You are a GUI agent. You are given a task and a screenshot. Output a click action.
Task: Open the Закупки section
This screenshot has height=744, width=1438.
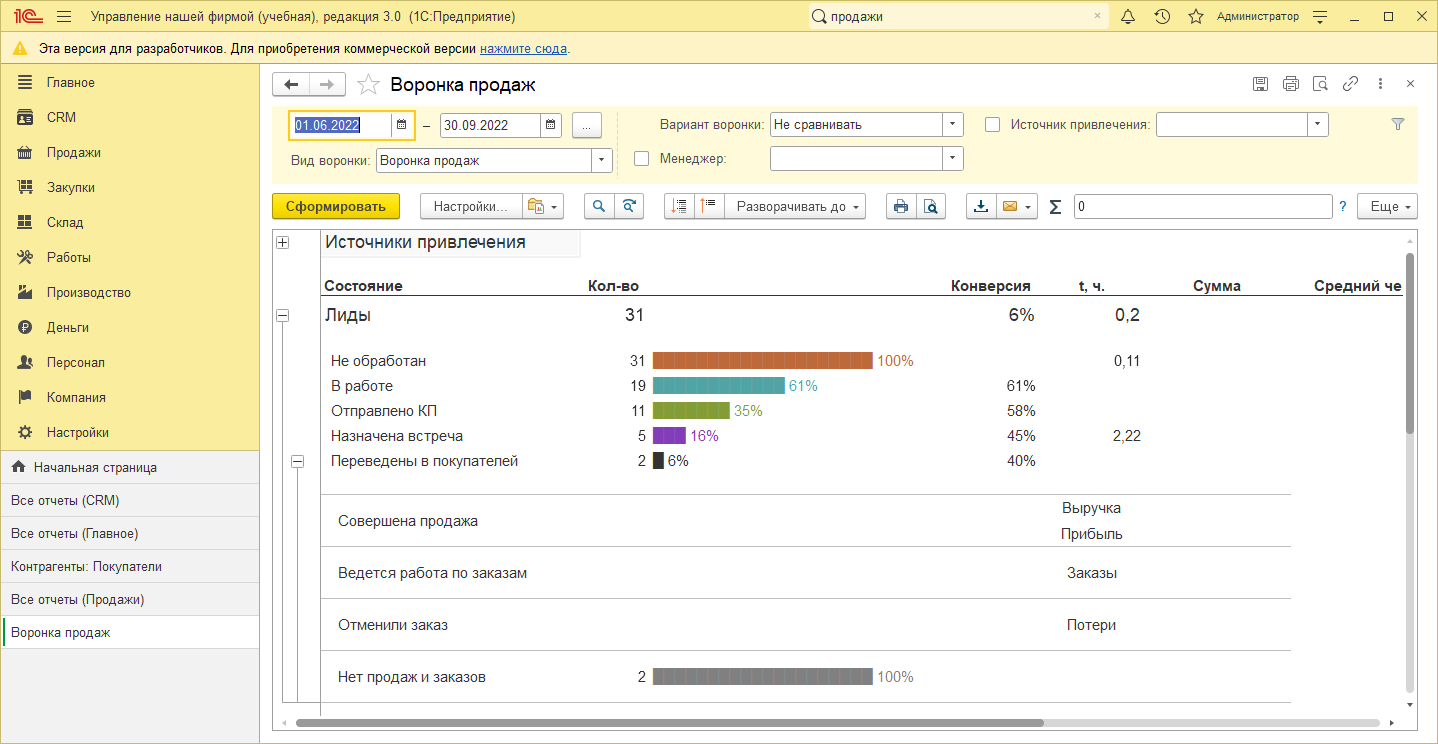pos(130,187)
